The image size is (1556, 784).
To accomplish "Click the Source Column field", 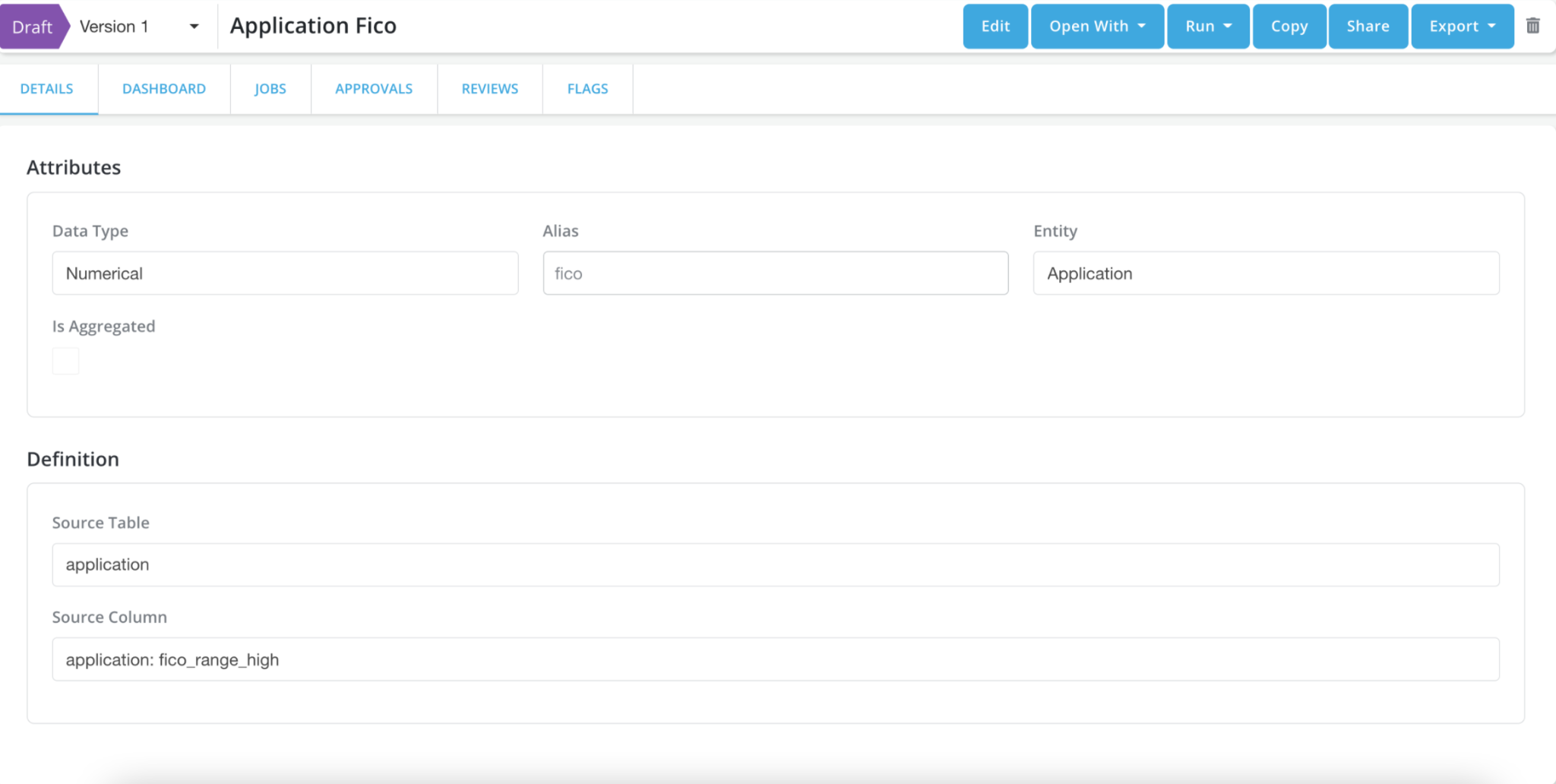I will pyautogui.click(x=775, y=659).
